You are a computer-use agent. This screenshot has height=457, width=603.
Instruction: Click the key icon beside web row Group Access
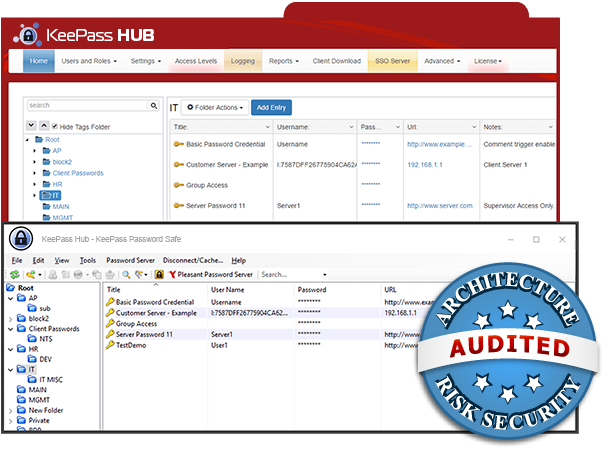point(178,185)
